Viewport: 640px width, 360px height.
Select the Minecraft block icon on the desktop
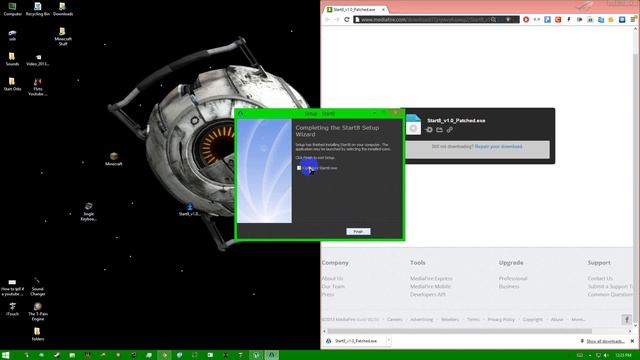(113, 159)
